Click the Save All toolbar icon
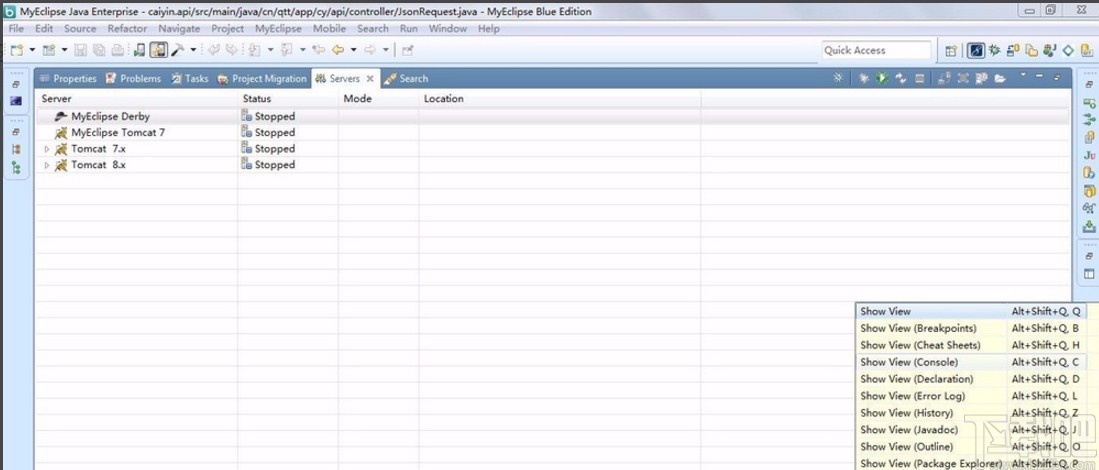The width and height of the screenshot is (1099, 470). tap(99, 50)
